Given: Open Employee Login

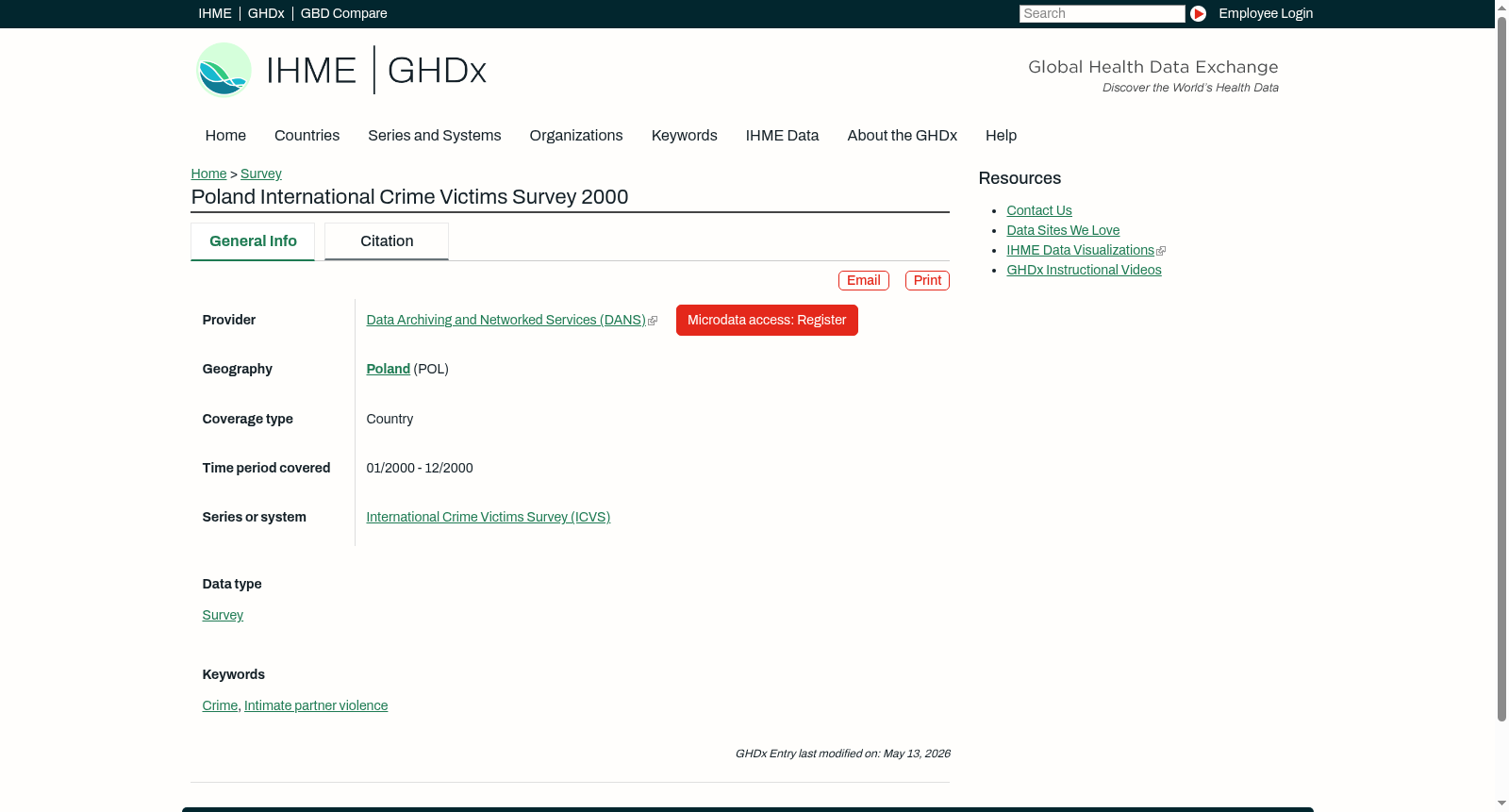Looking at the screenshot, I should pos(1266,13).
